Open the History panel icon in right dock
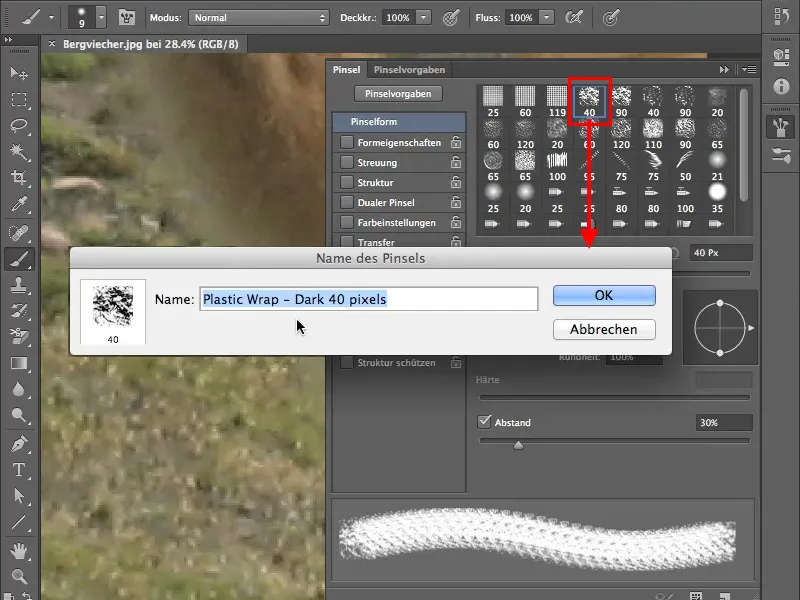 point(781,16)
